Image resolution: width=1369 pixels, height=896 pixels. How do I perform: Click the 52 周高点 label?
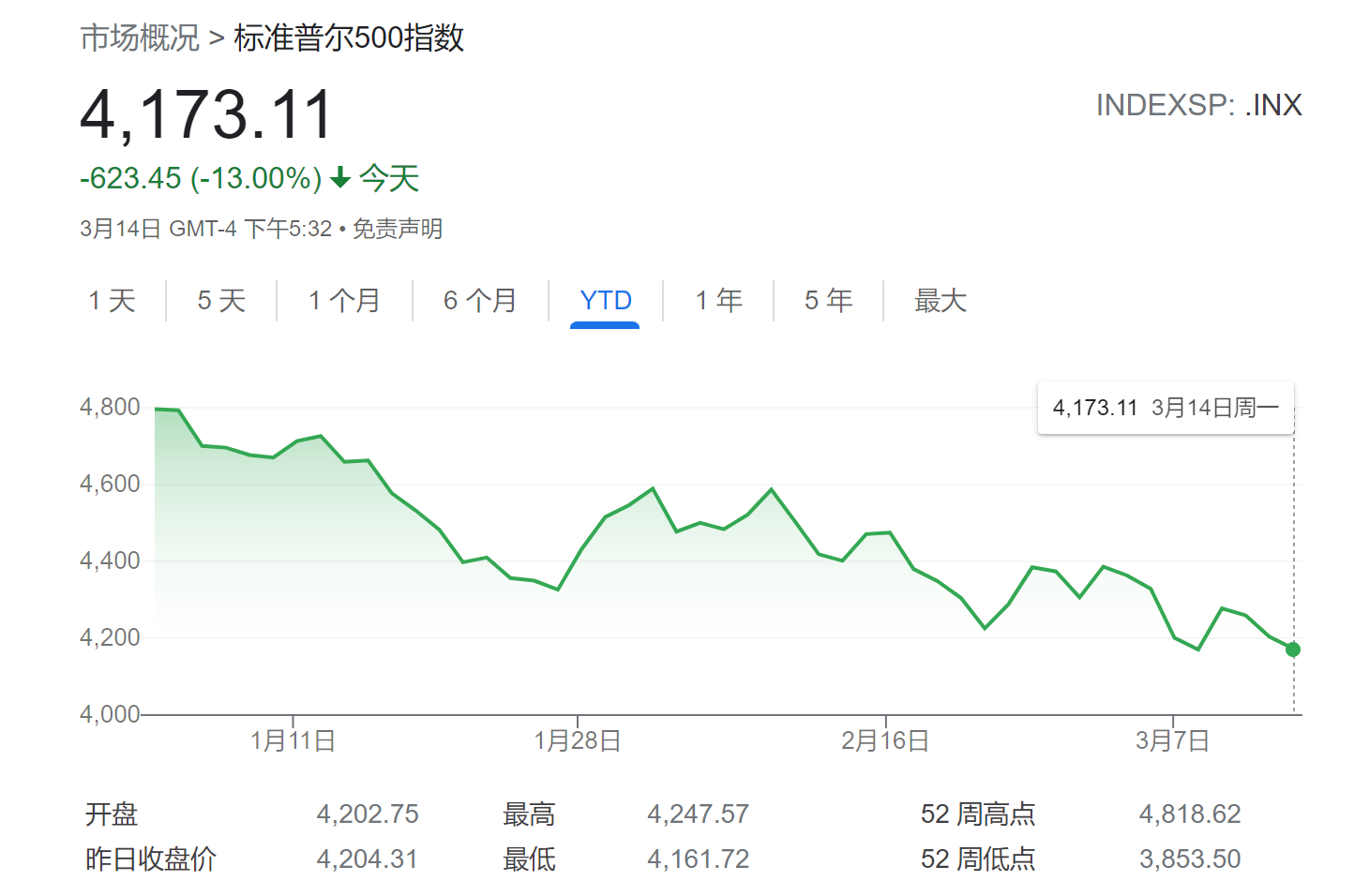tap(978, 814)
